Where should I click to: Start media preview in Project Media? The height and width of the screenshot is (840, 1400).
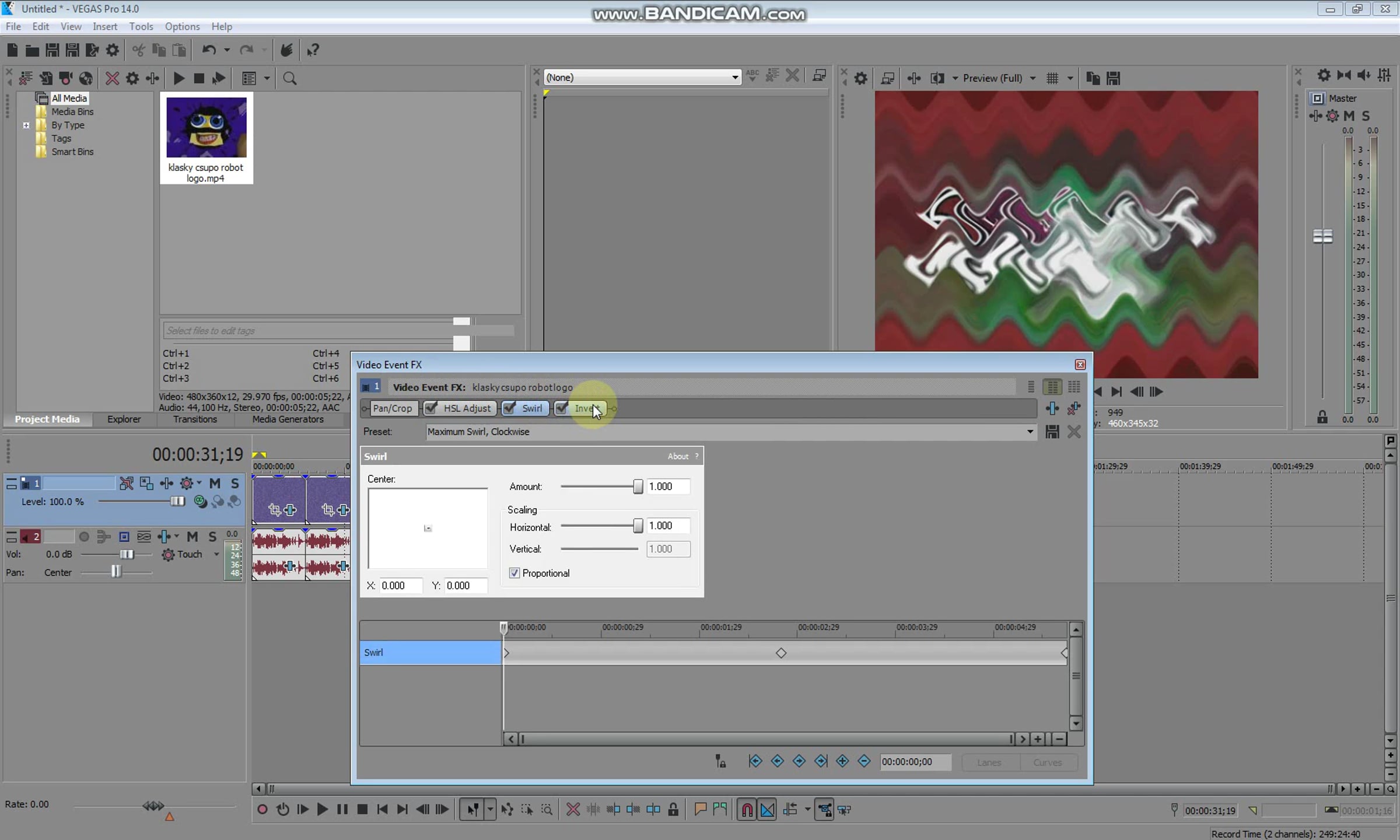point(179,78)
